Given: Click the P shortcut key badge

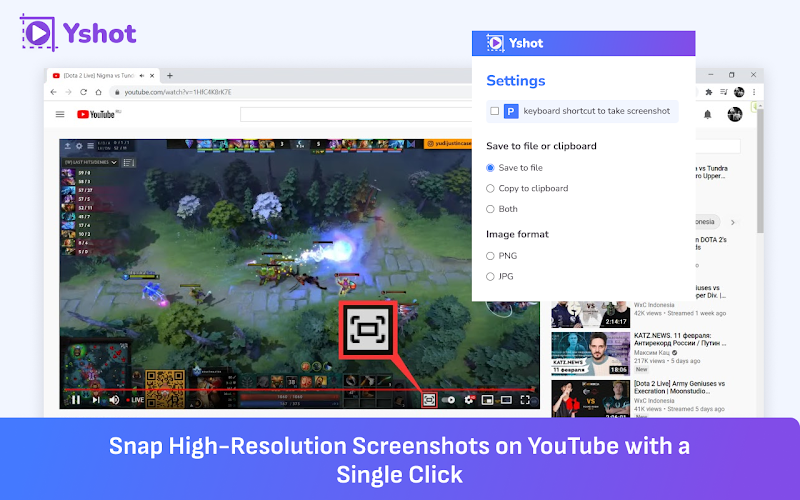Looking at the screenshot, I should [511, 111].
